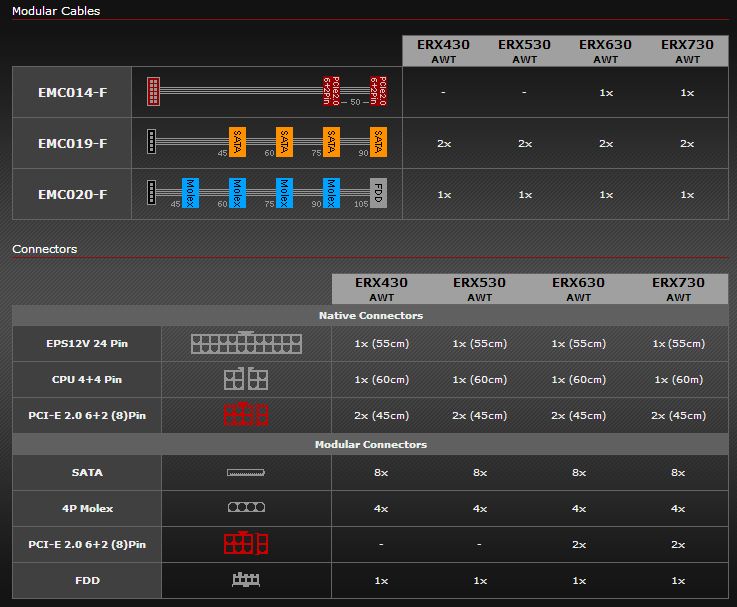Select the EMC019-F cable label
The width and height of the screenshot is (737, 607).
[x=72, y=143]
